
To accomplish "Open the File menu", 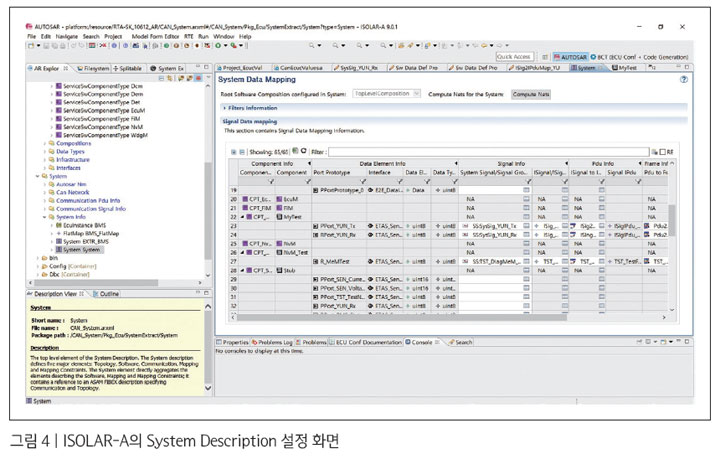I will click(x=31, y=36).
